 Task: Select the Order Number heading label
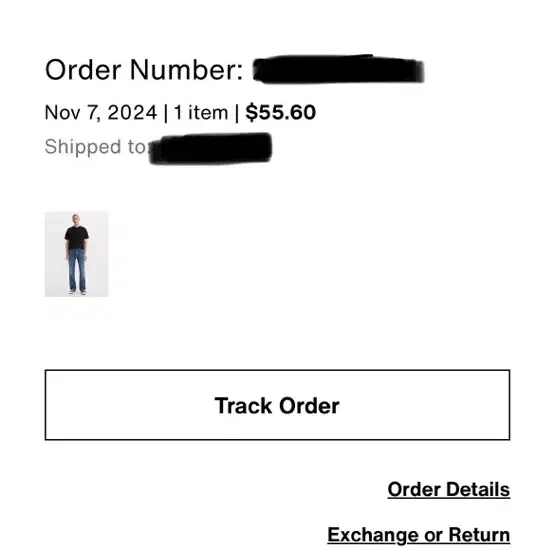(x=144, y=70)
